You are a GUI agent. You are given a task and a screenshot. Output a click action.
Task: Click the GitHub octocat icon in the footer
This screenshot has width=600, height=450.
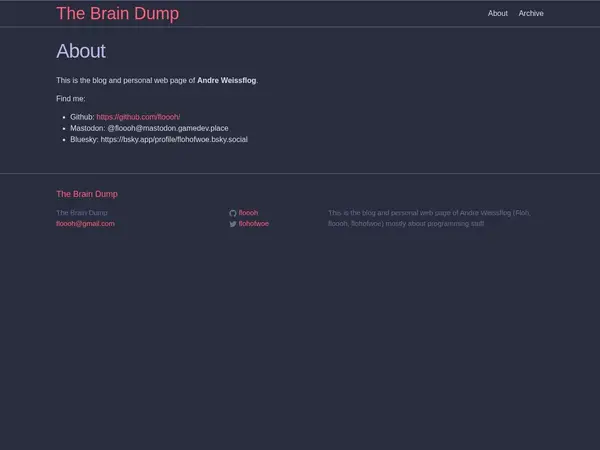click(233, 213)
